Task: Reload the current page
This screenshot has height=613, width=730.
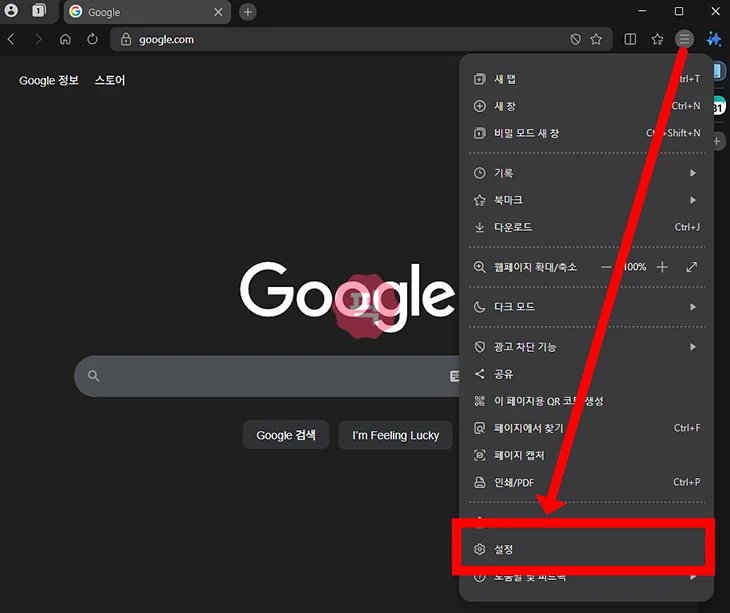Action: pos(92,39)
